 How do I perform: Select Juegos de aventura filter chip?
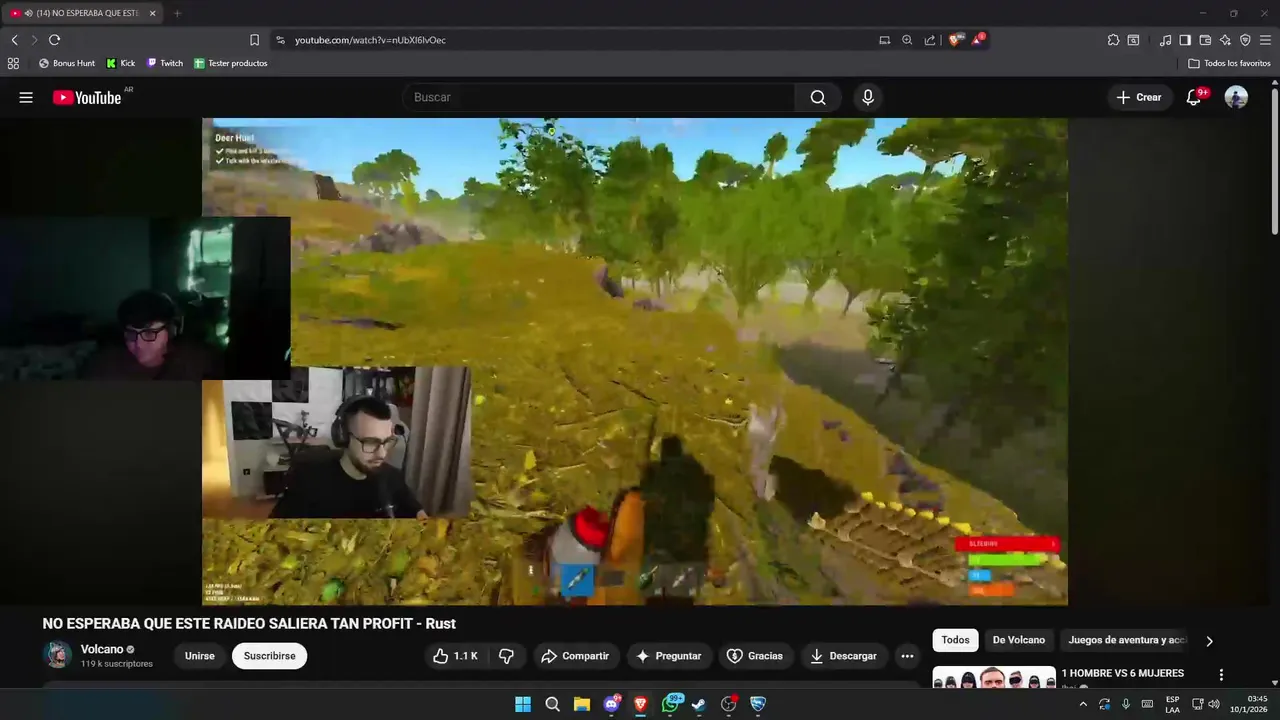click(x=1127, y=640)
